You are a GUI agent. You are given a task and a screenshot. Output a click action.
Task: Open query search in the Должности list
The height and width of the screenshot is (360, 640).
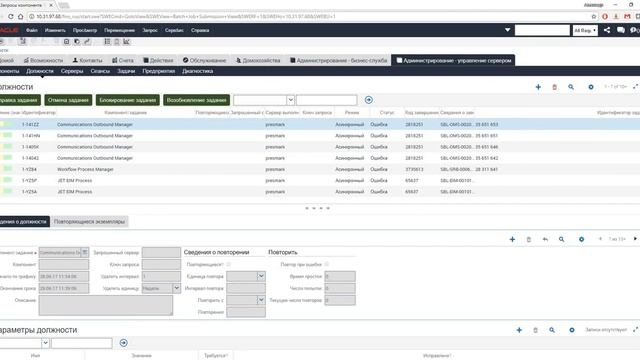[x=571, y=87]
